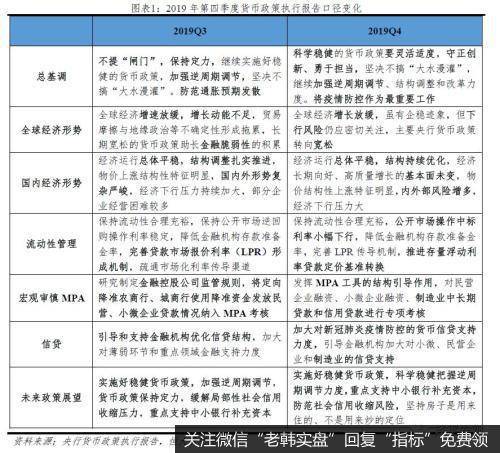
Task: Click the 资料来源 source note
Action: pos(95,441)
